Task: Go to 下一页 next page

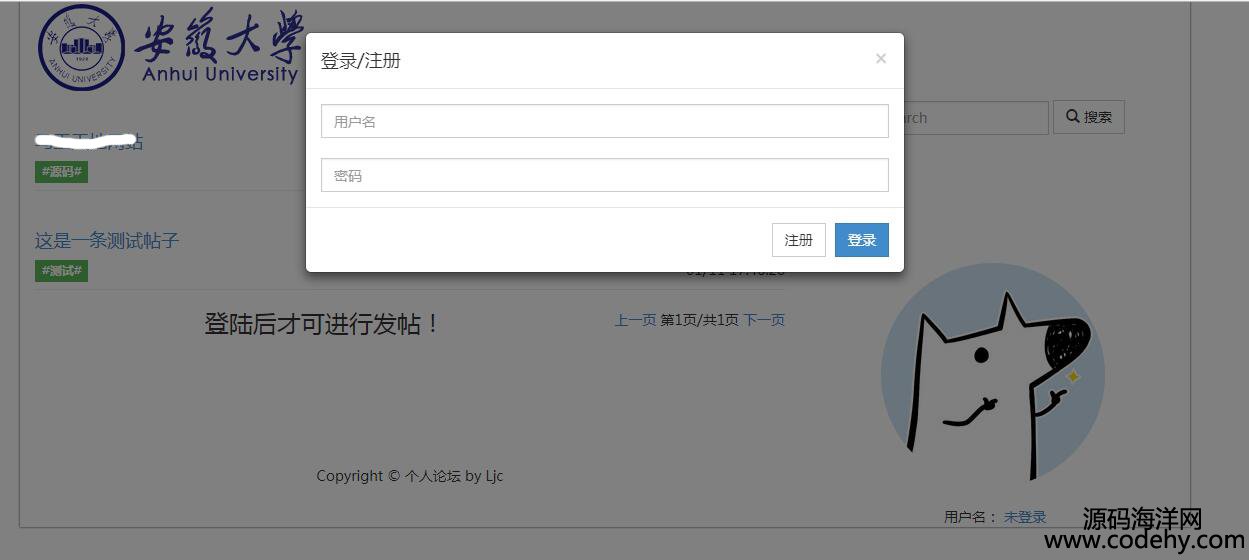Action: pos(764,320)
